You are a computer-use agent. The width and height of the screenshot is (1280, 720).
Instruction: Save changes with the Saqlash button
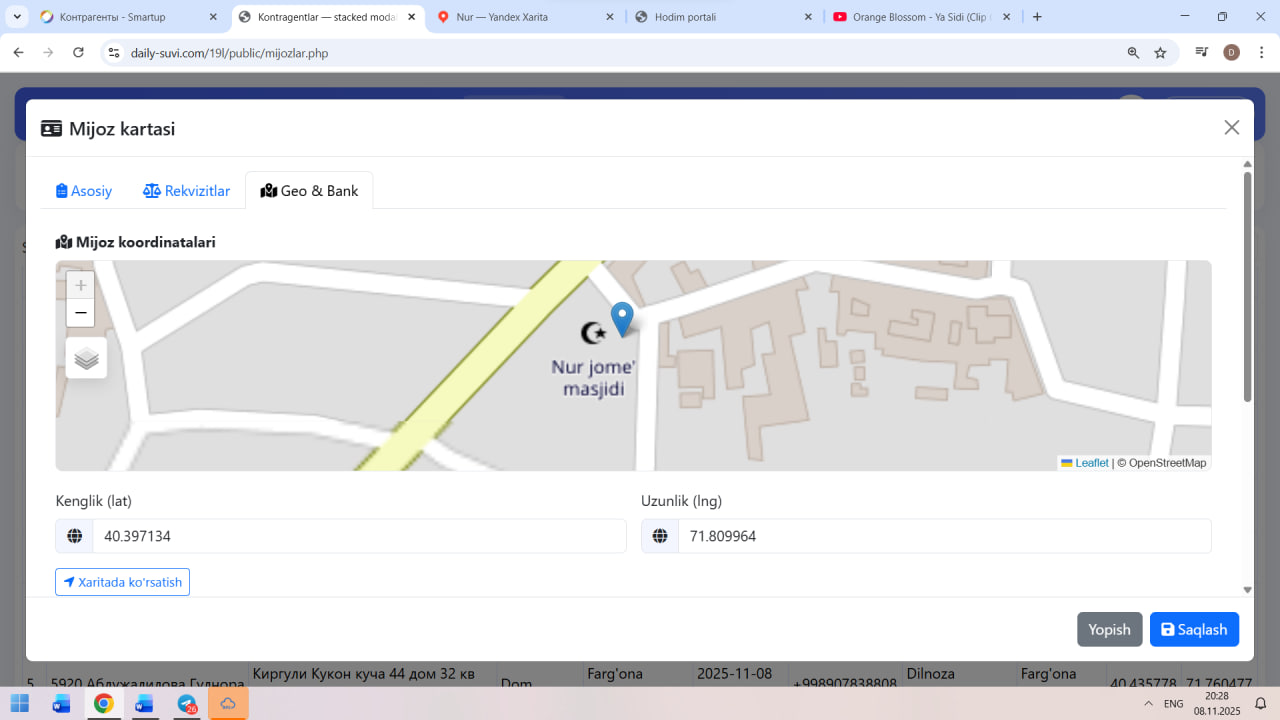click(1194, 630)
